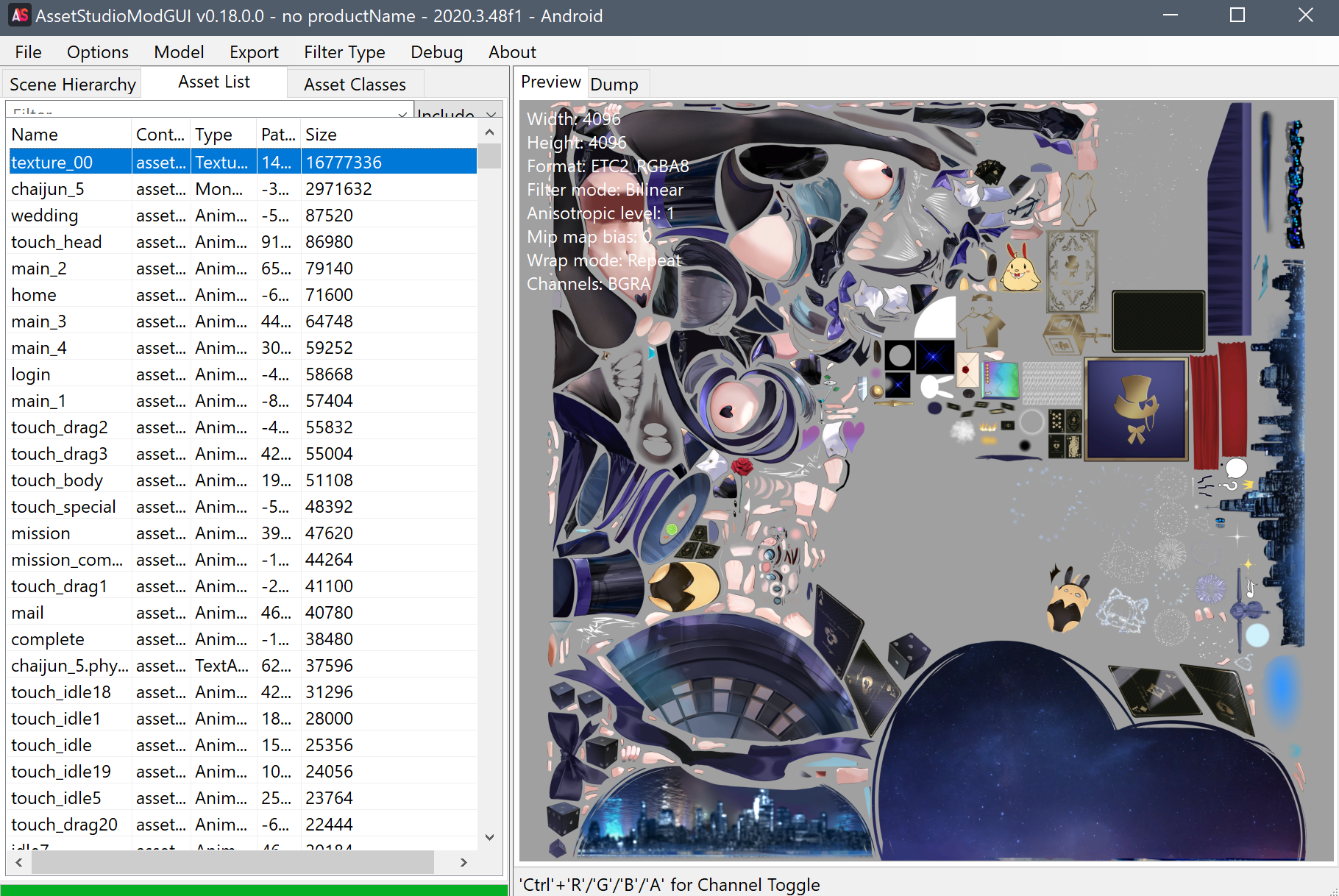The height and width of the screenshot is (896, 1339).
Task: Open the Options menu
Action: click(x=97, y=52)
